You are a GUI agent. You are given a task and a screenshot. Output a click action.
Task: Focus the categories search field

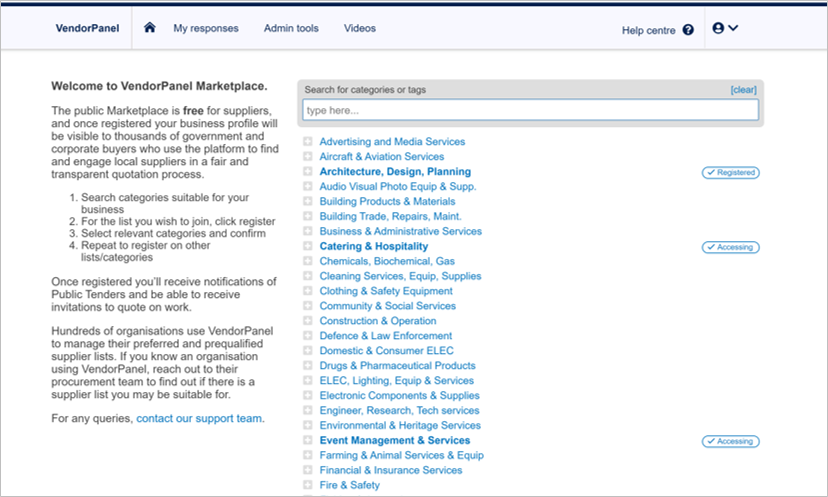coord(530,110)
